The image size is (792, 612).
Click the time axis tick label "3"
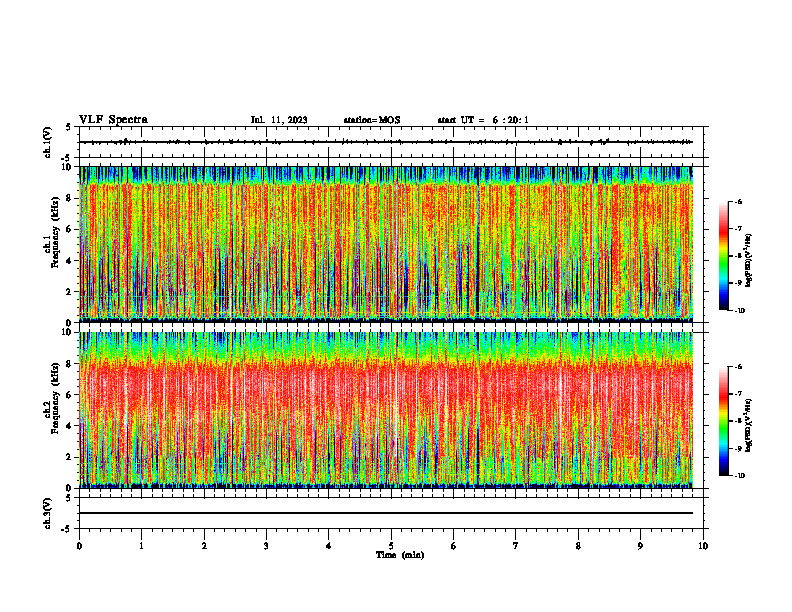pyautogui.click(x=266, y=546)
